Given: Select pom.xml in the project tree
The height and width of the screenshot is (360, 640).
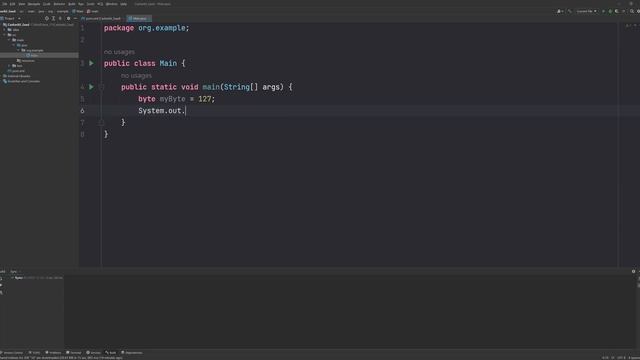Looking at the screenshot, I should click(x=17, y=71).
